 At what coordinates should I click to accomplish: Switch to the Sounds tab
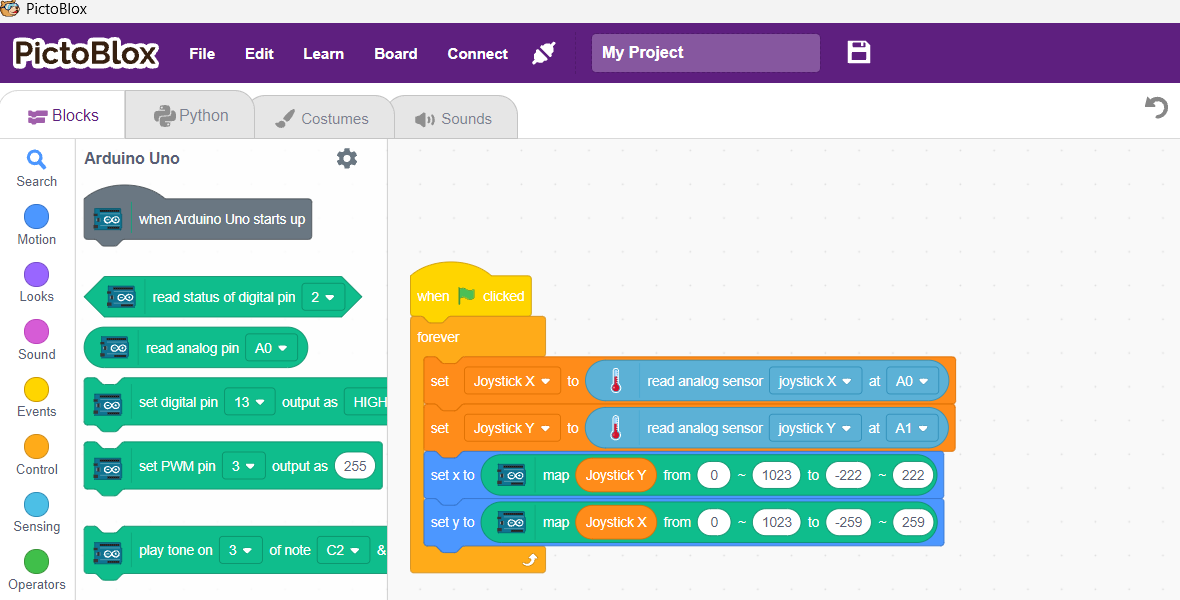click(x=454, y=118)
